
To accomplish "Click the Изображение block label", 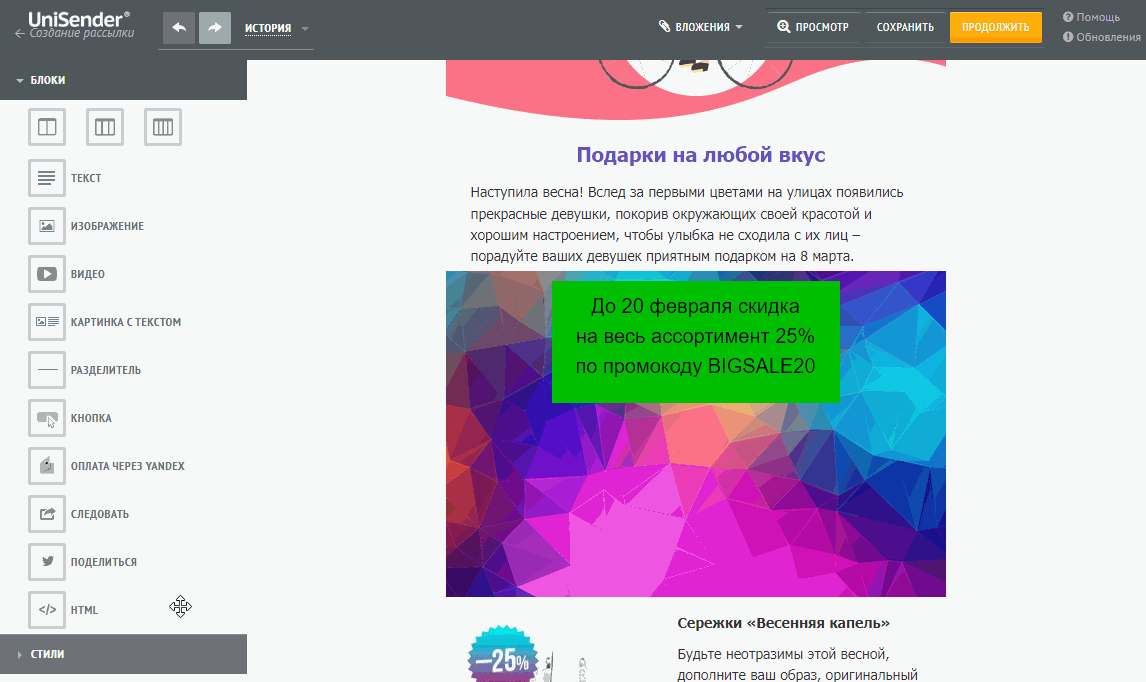I will (x=107, y=226).
